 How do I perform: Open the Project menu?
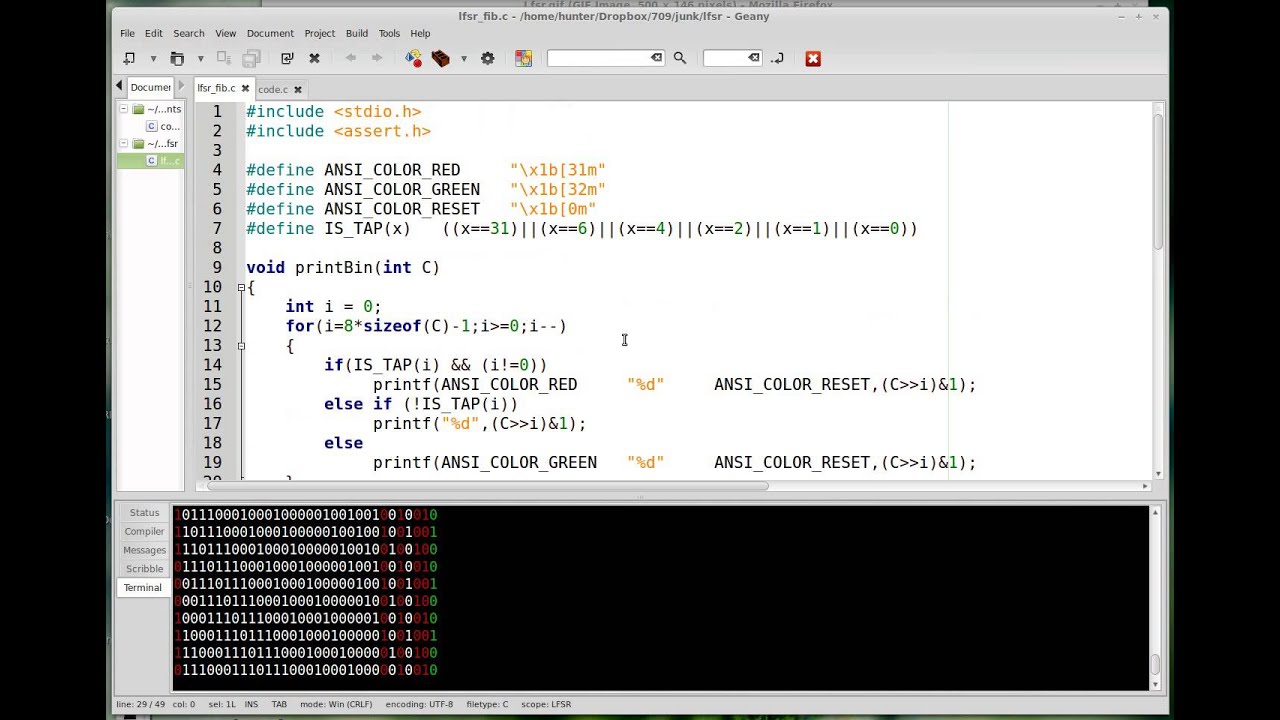pyautogui.click(x=320, y=33)
